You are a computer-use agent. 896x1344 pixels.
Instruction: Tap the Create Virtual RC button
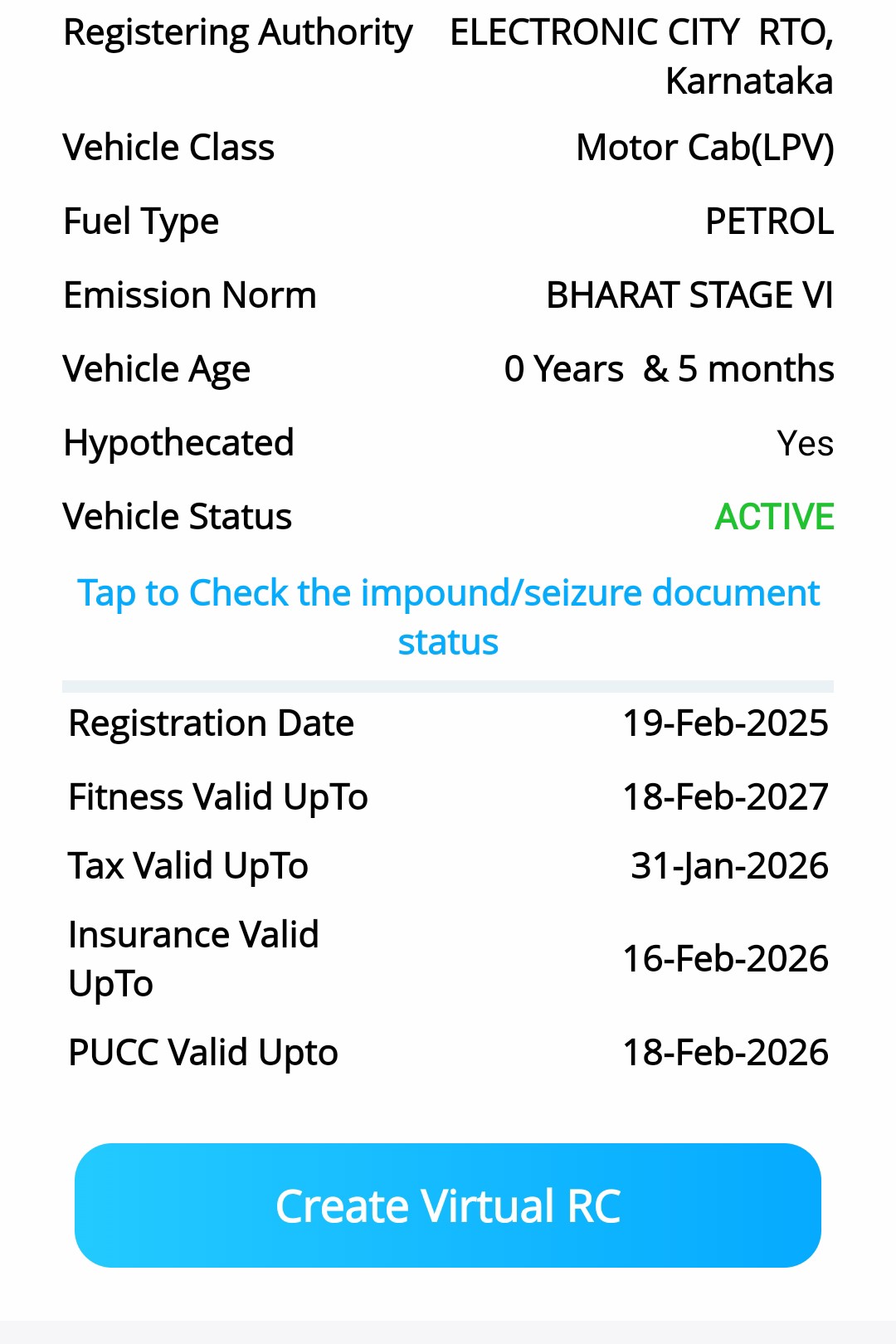[448, 1205]
